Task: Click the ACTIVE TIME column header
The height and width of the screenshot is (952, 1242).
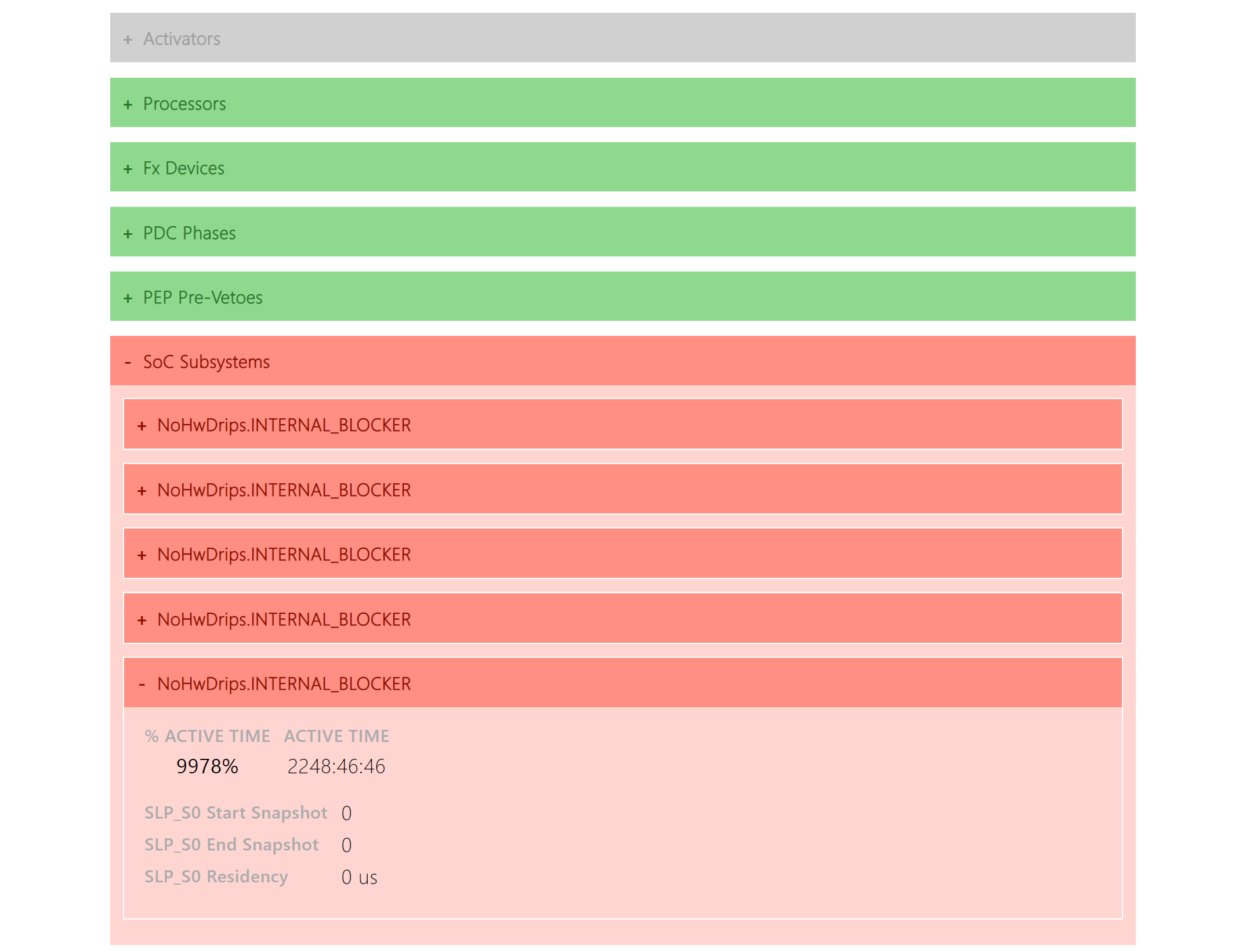Action: (336, 736)
